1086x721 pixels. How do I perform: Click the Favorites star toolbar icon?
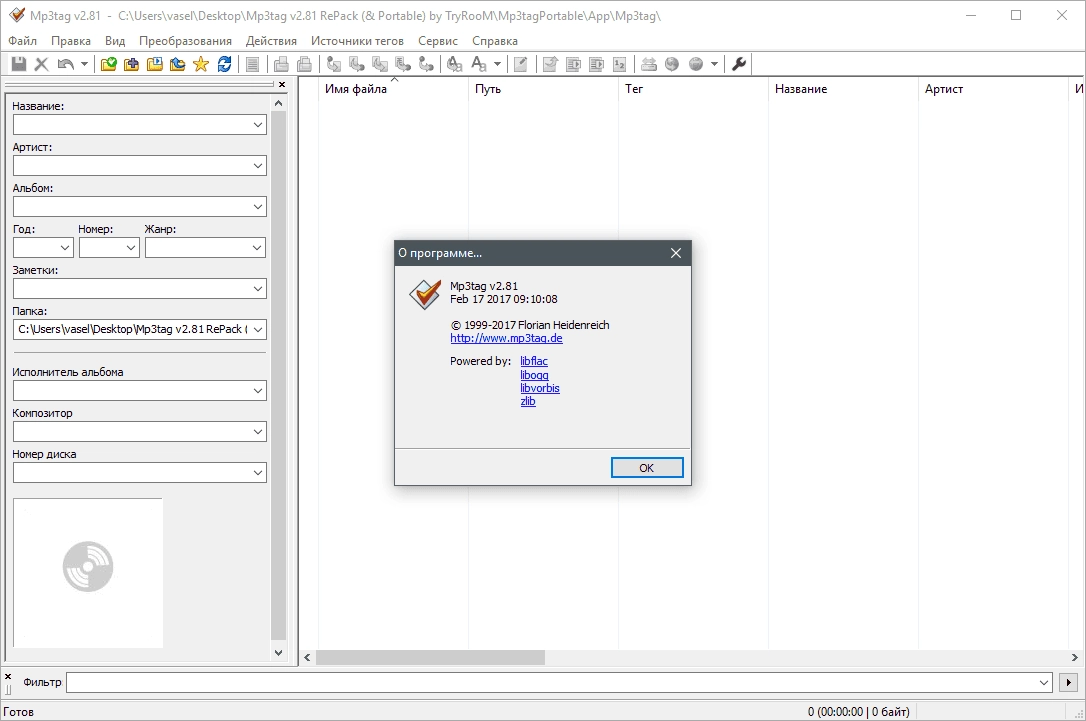click(201, 64)
